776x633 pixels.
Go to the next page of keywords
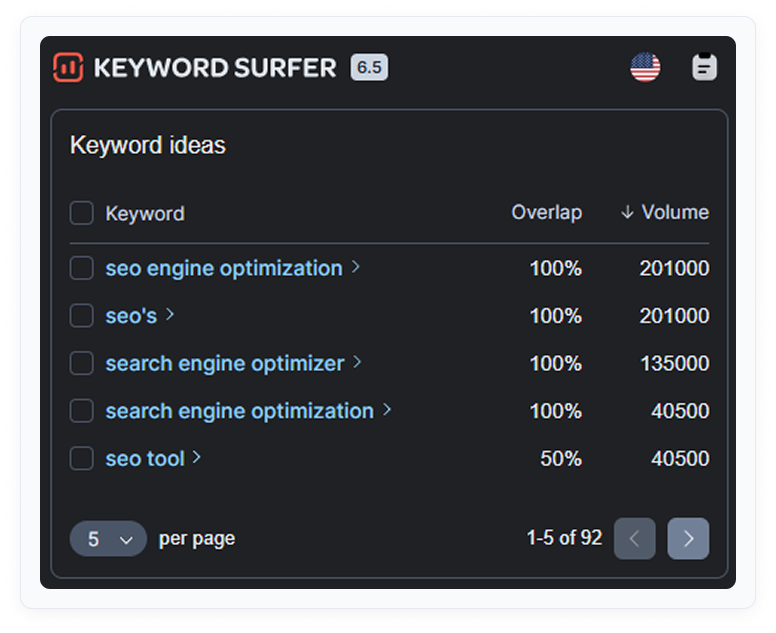pyautogui.click(x=688, y=538)
